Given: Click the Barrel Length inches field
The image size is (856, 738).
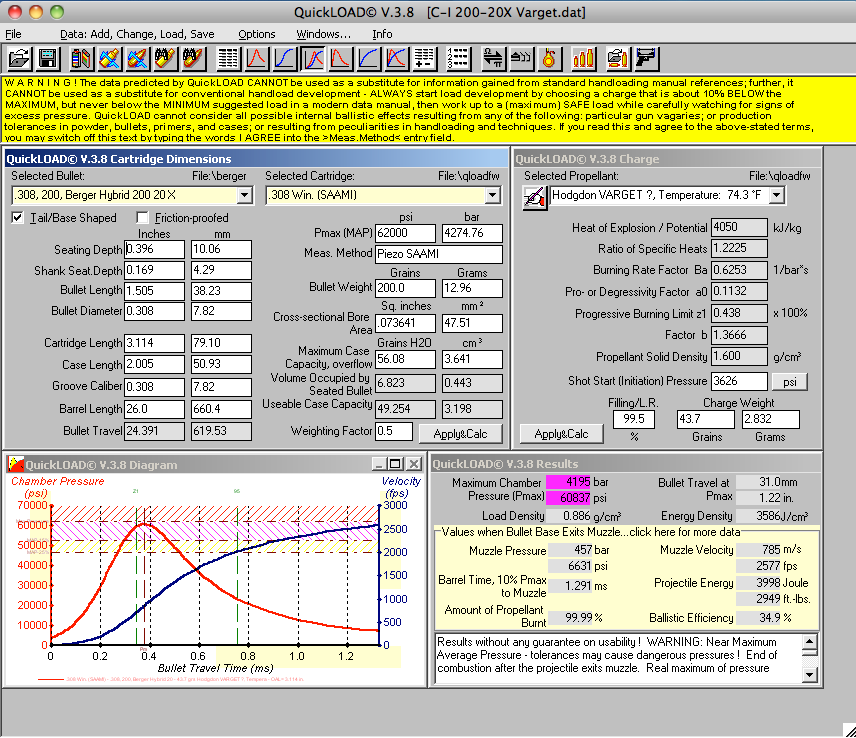Looking at the screenshot, I should pyautogui.click(x=154, y=409).
